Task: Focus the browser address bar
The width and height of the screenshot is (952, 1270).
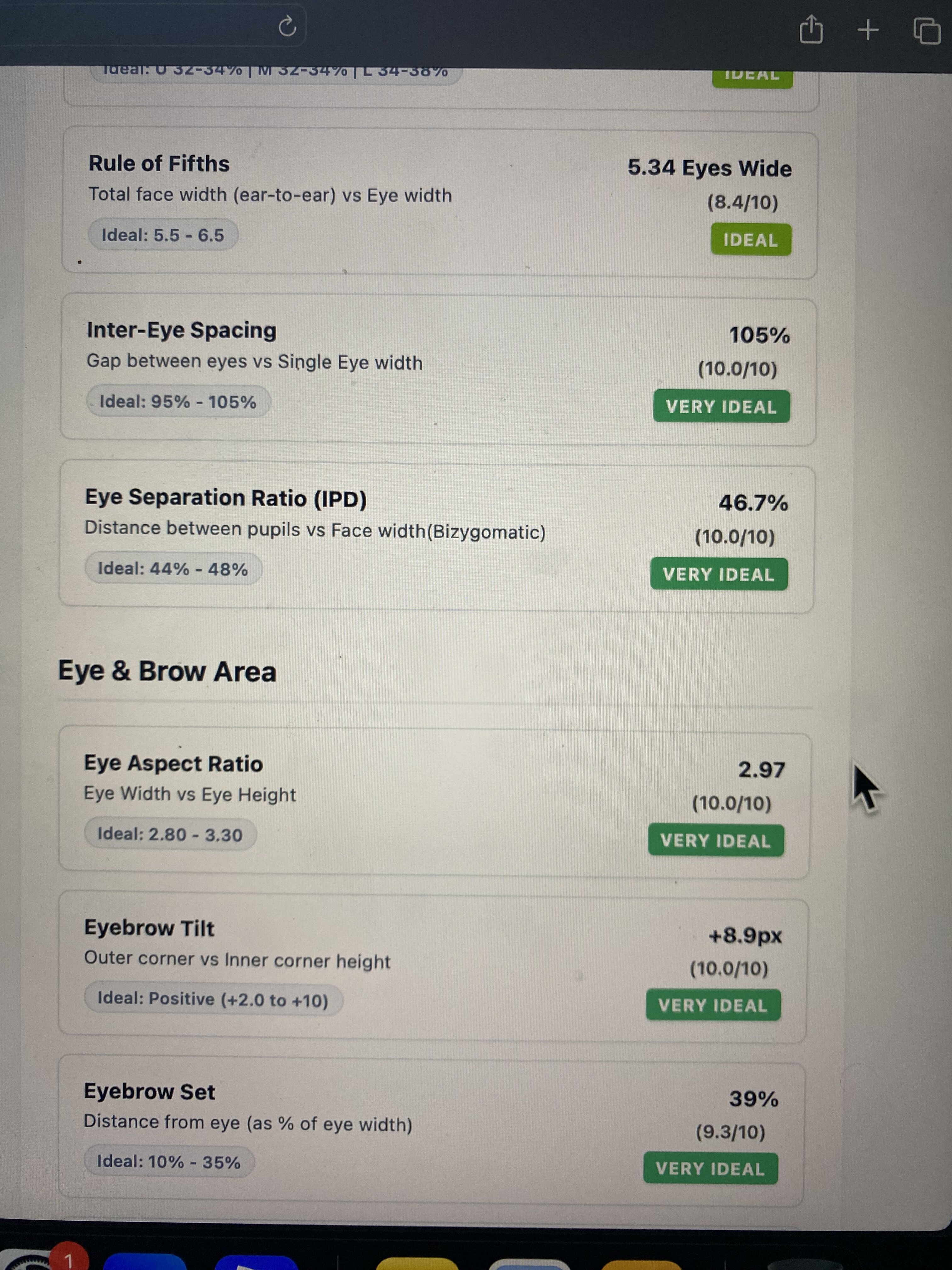Action: tap(144, 26)
